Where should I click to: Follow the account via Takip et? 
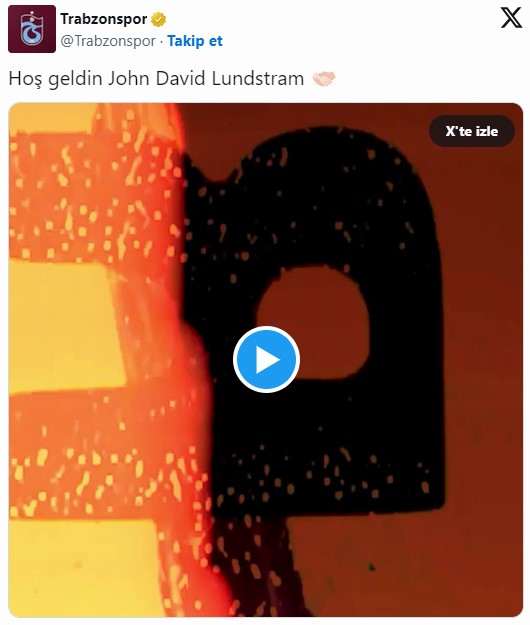(x=194, y=41)
